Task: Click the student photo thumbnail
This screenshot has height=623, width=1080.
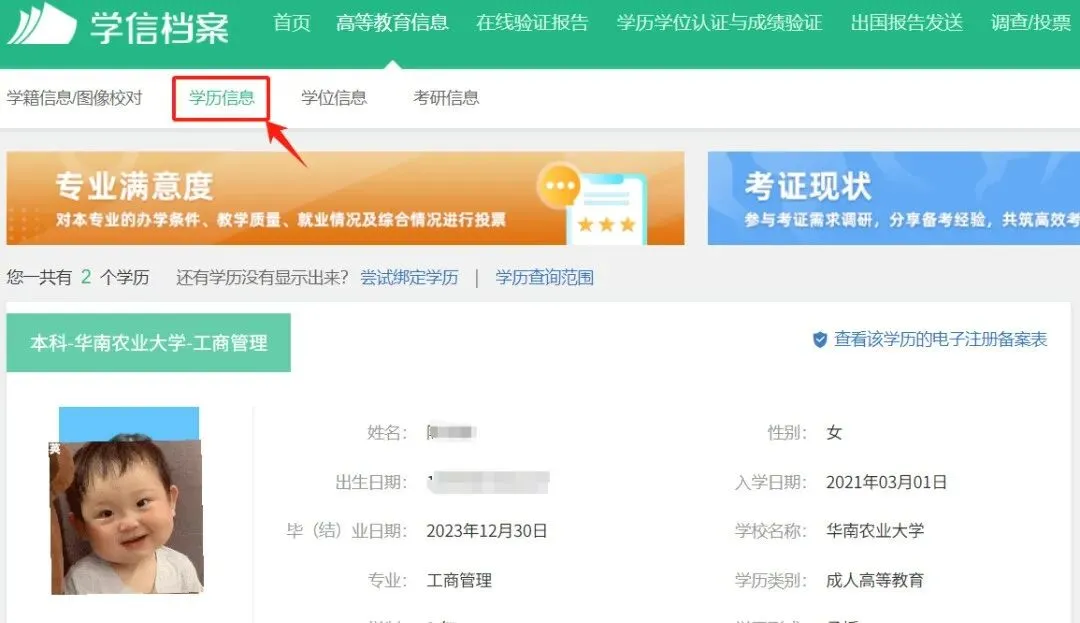Action: pyautogui.click(x=127, y=500)
